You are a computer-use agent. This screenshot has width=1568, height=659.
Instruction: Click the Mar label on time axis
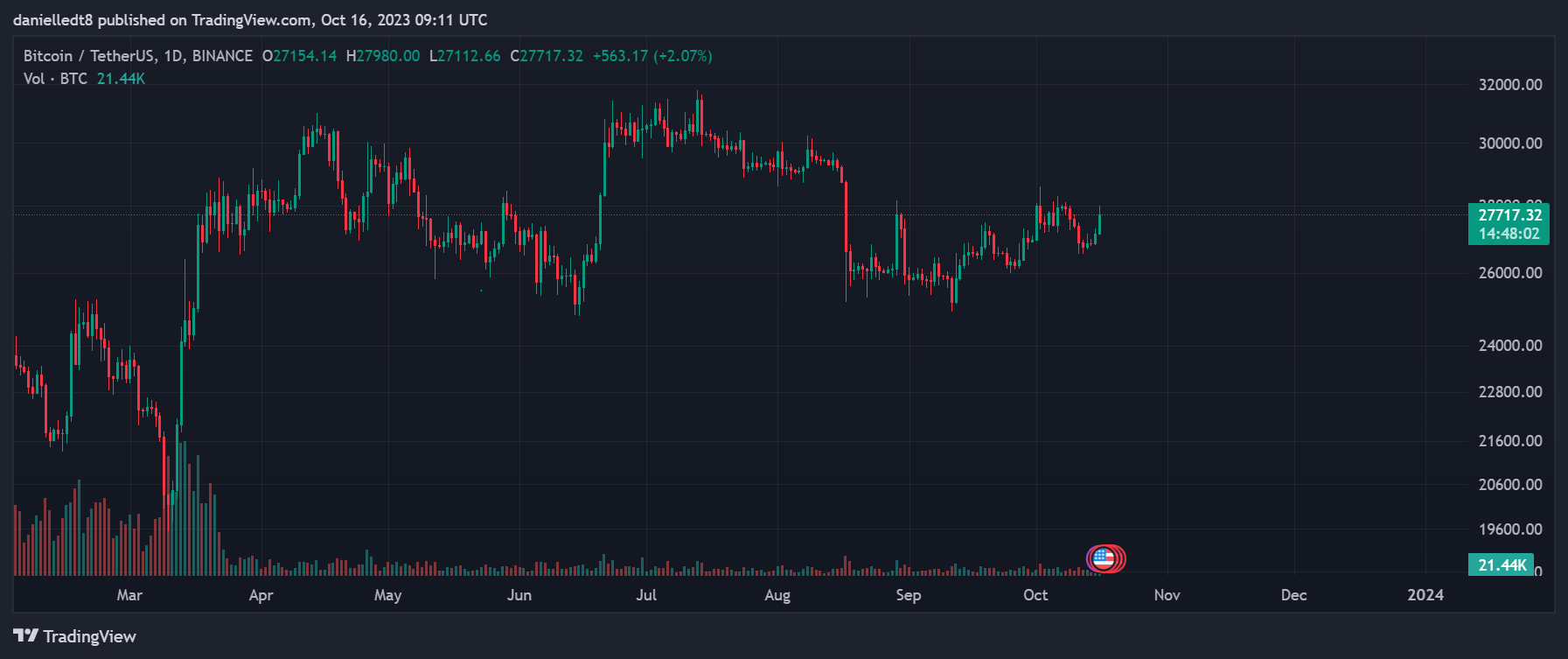tap(129, 595)
